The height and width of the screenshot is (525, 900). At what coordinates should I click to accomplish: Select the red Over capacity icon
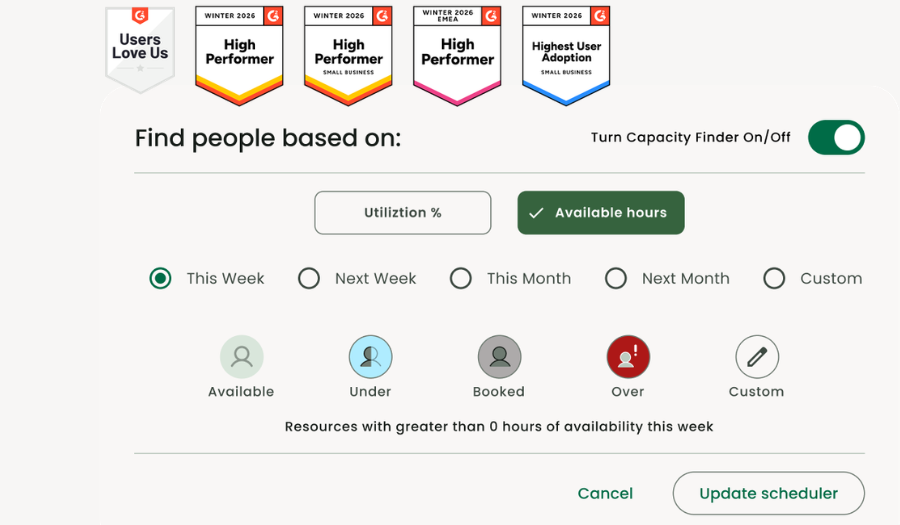[628, 356]
